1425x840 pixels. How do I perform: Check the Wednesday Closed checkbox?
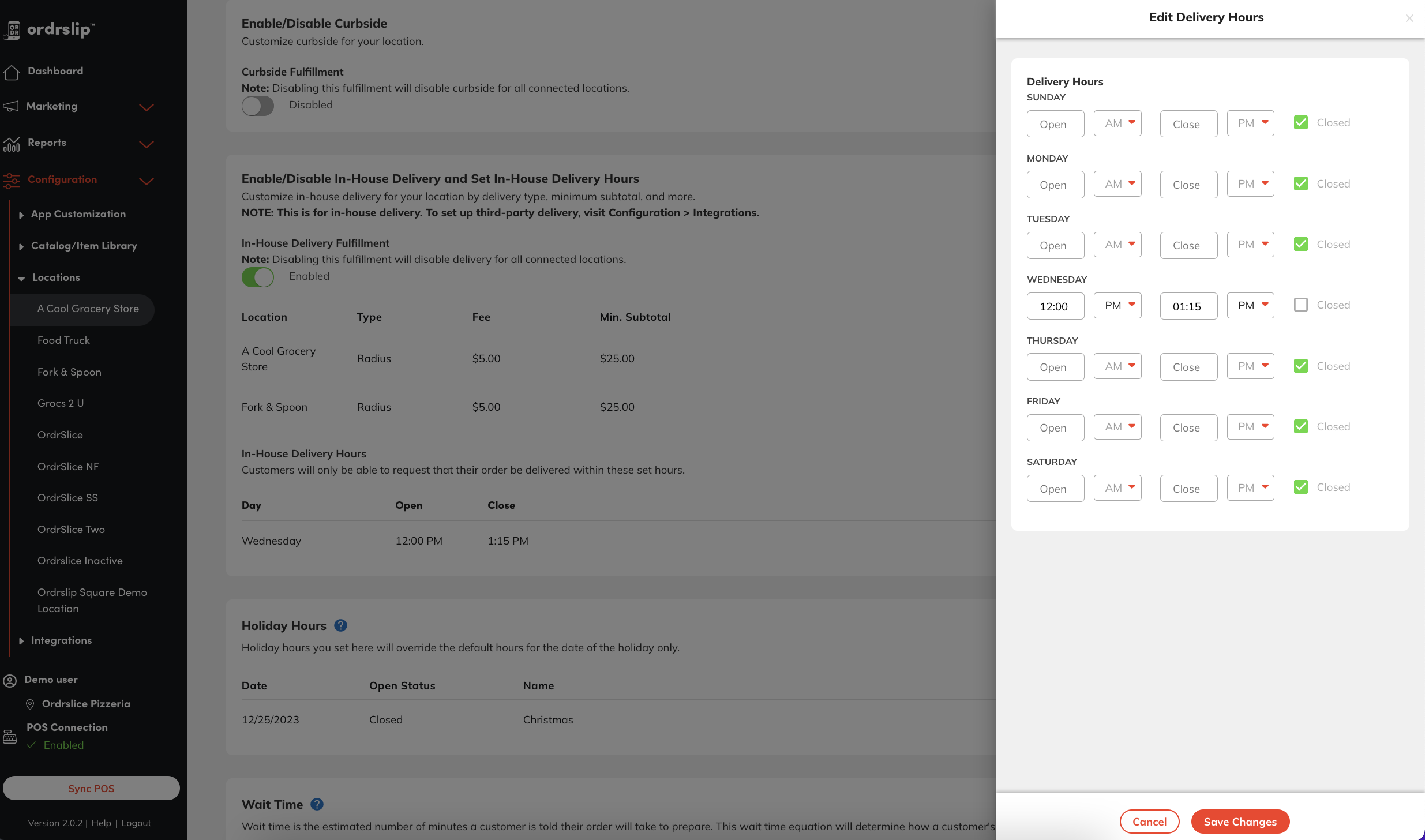(1300, 305)
